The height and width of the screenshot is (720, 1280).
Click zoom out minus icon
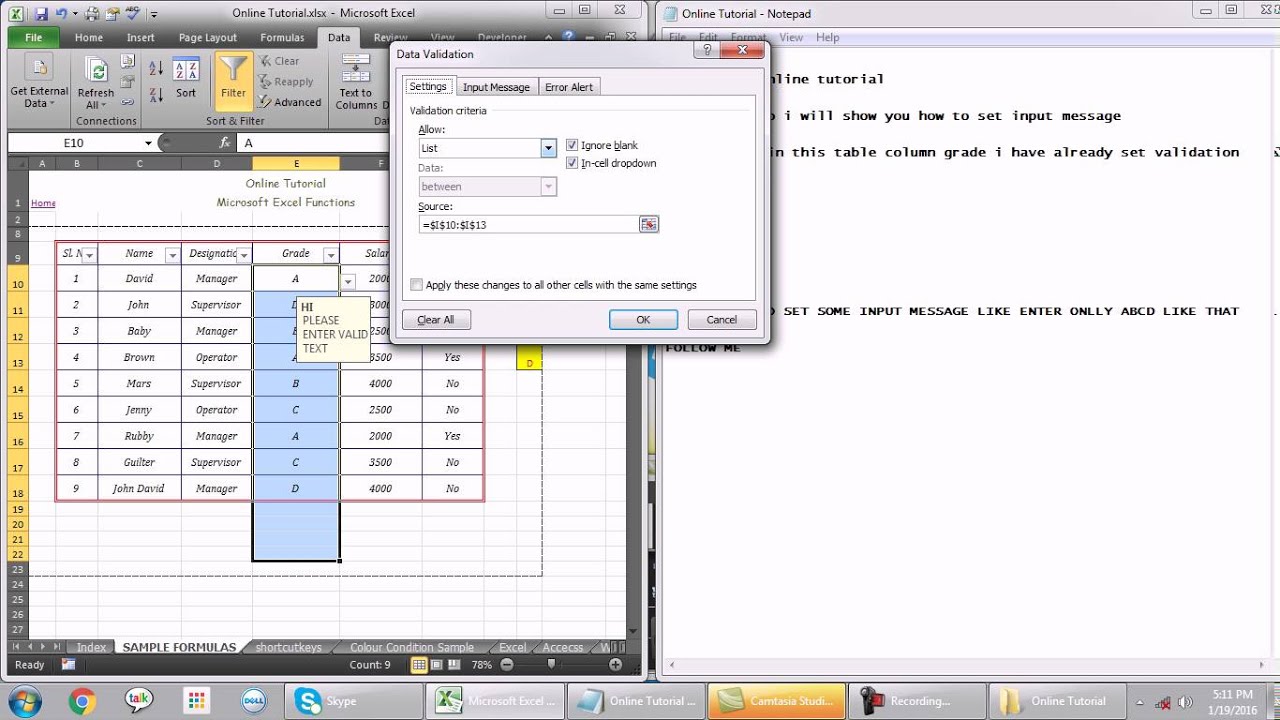point(507,665)
